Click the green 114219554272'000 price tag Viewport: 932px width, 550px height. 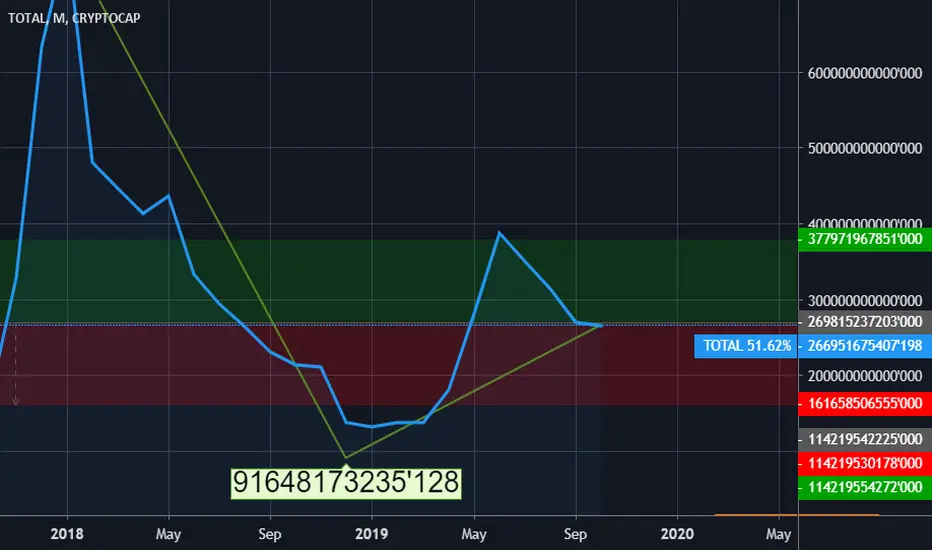pos(865,488)
